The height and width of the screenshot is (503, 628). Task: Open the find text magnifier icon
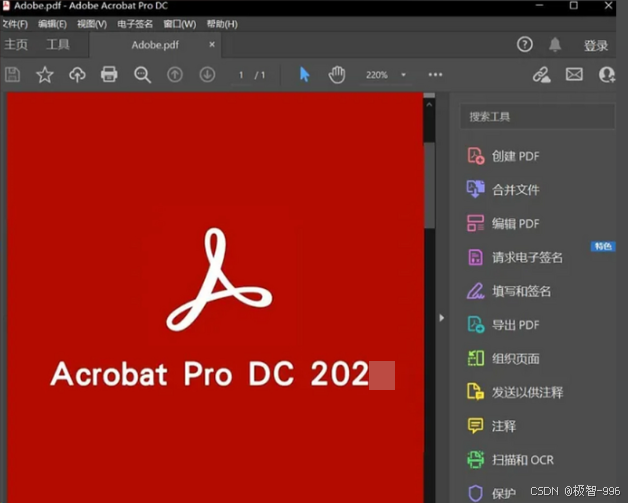[142, 75]
